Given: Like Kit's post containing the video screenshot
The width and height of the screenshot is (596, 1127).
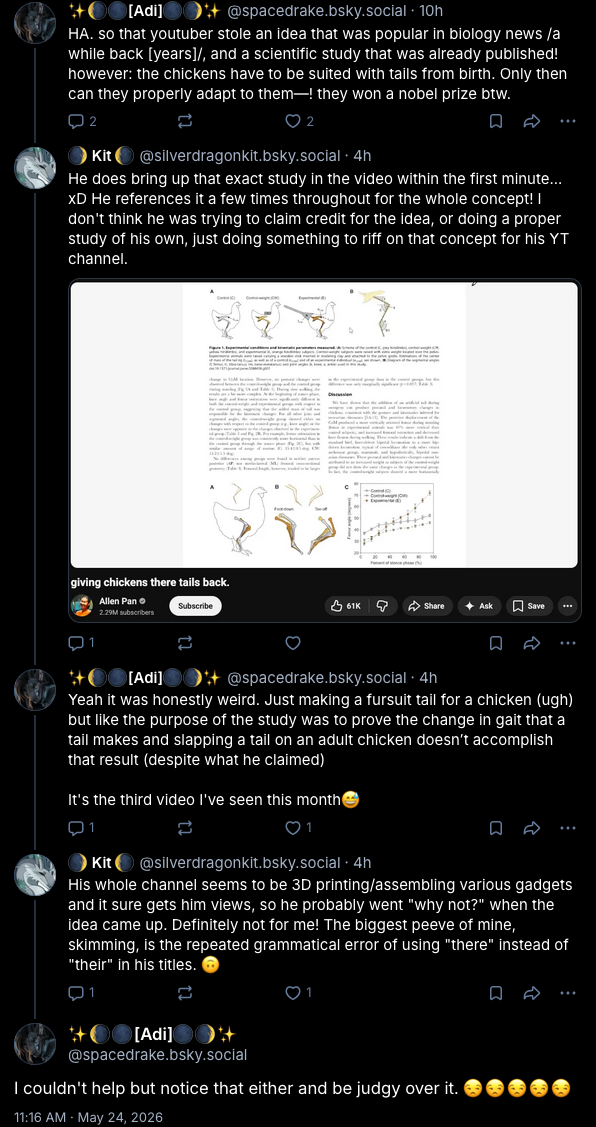Looking at the screenshot, I should 293,643.
